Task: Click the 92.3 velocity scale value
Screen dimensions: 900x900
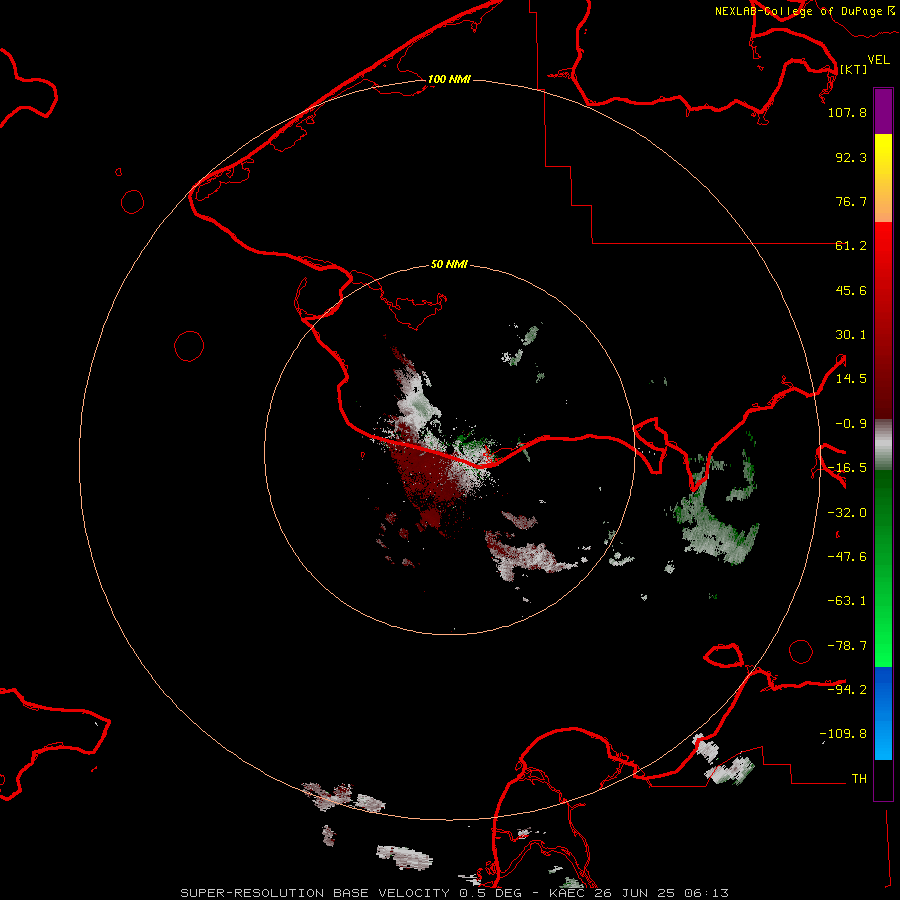Action: pyautogui.click(x=851, y=157)
